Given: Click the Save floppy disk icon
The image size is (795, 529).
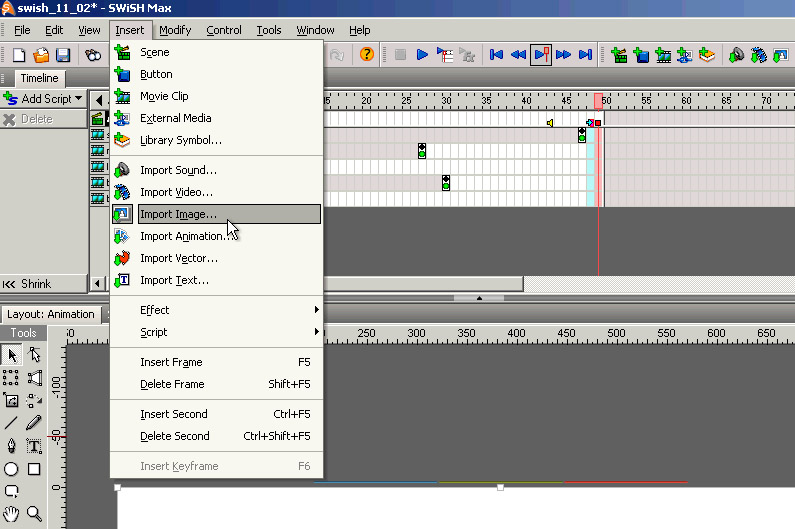Looking at the screenshot, I should pos(63,55).
